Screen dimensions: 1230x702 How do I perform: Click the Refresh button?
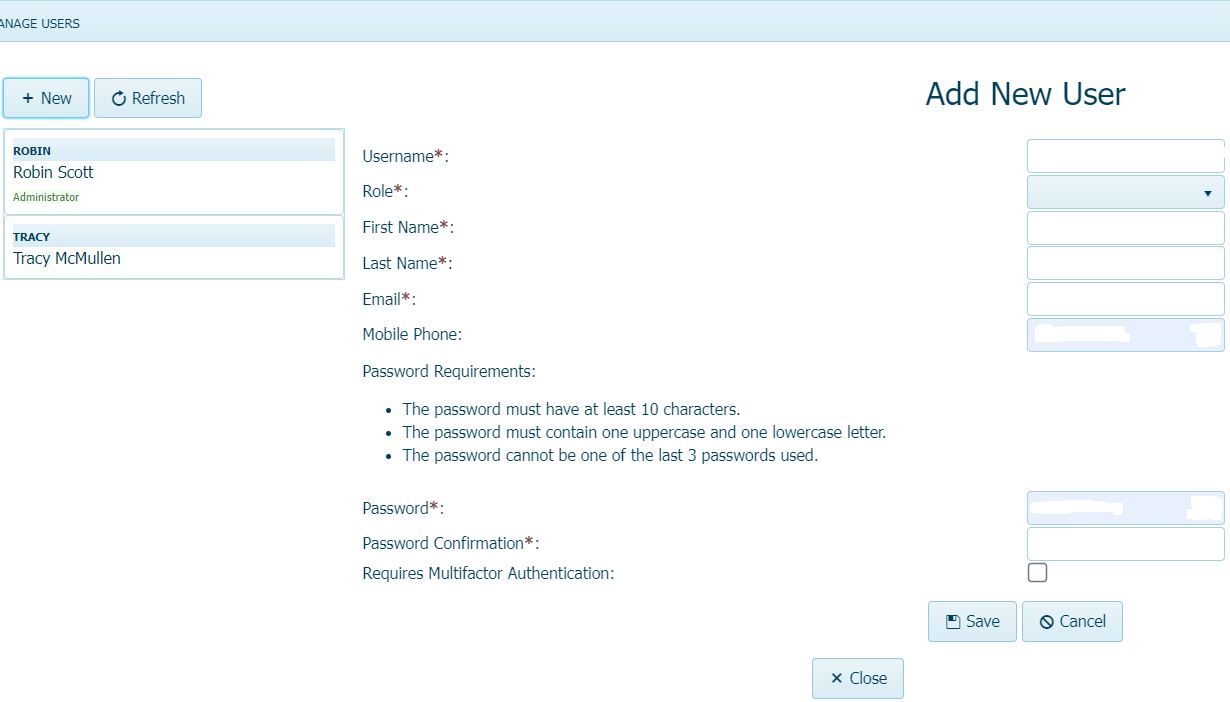[147, 98]
